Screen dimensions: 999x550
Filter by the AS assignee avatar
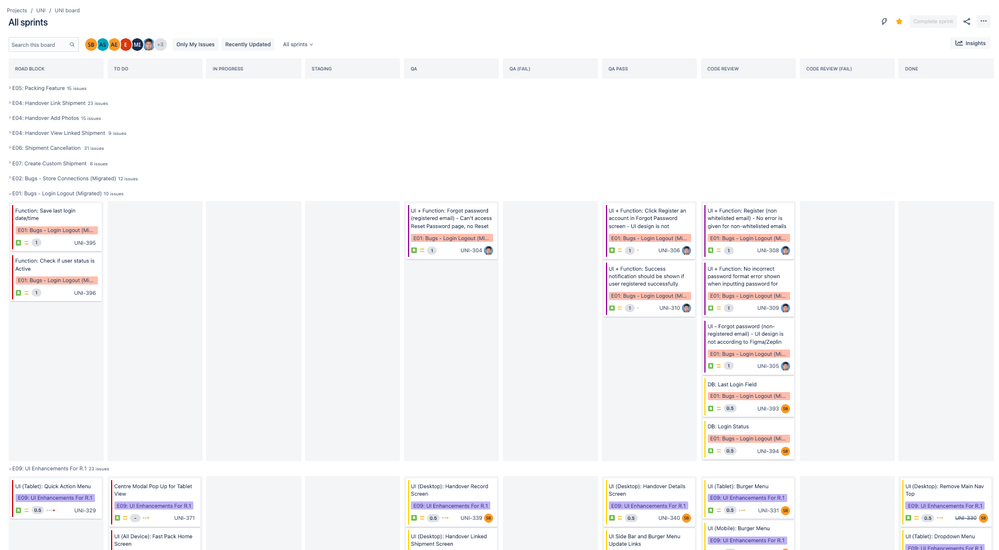pyautogui.click(x=103, y=45)
